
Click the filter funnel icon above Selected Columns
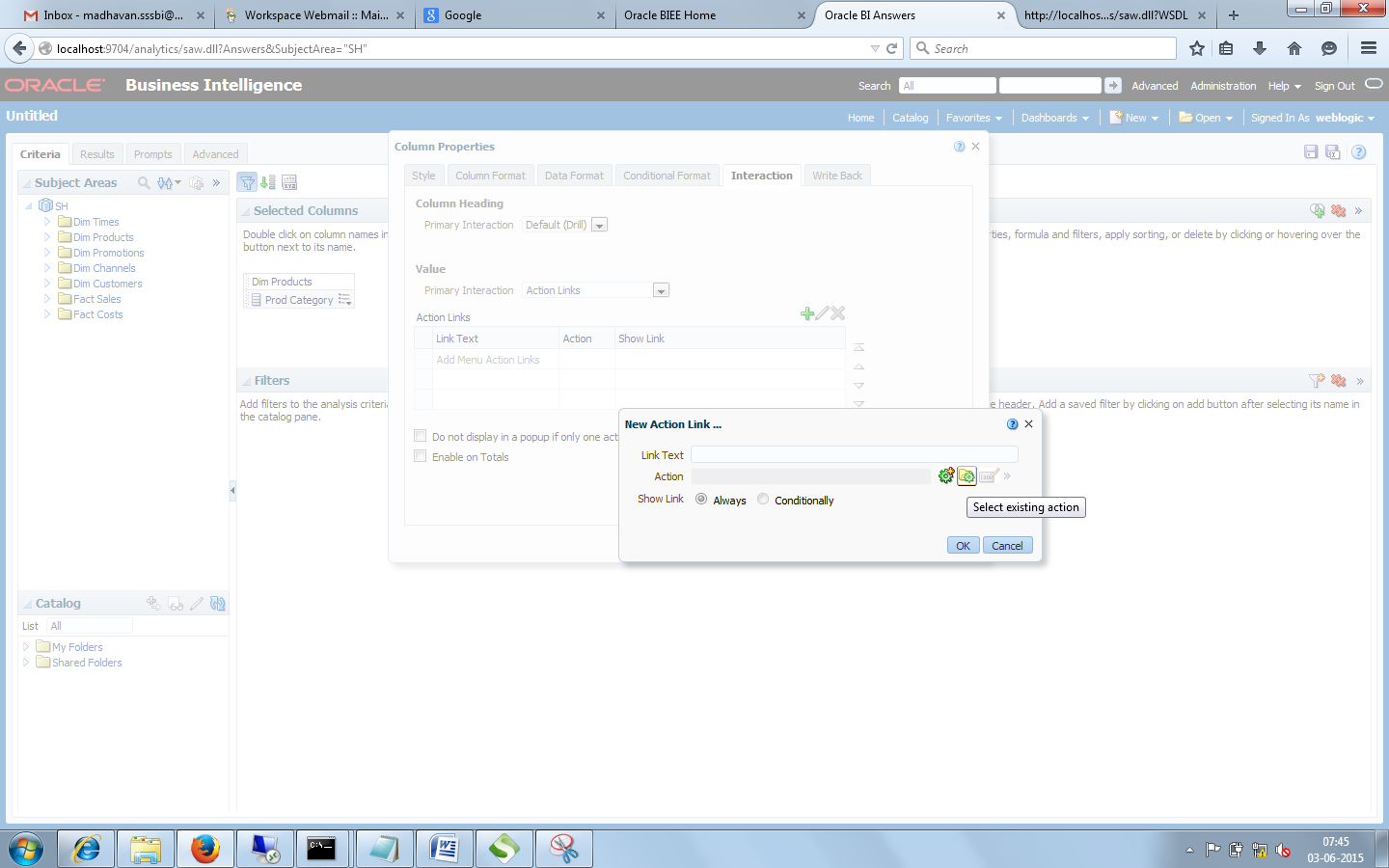click(248, 182)
